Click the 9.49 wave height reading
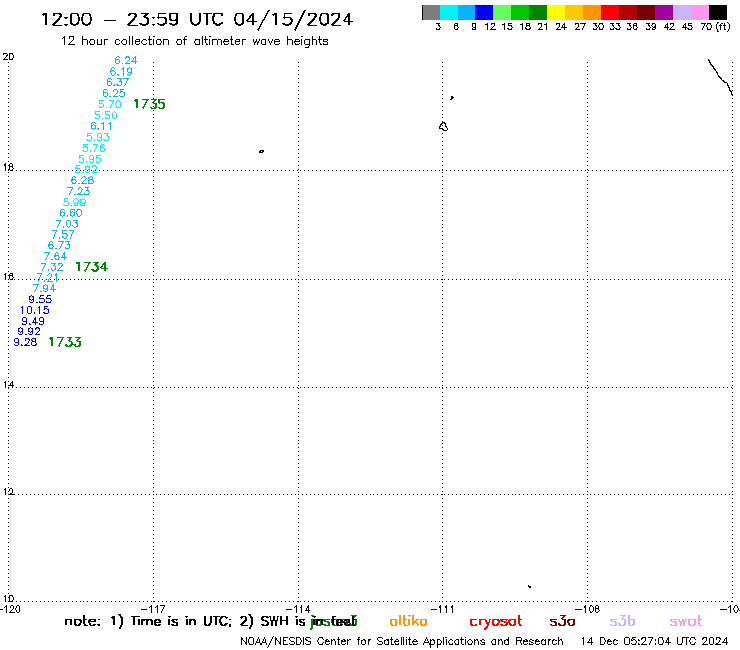 click(x=33, y=321)
